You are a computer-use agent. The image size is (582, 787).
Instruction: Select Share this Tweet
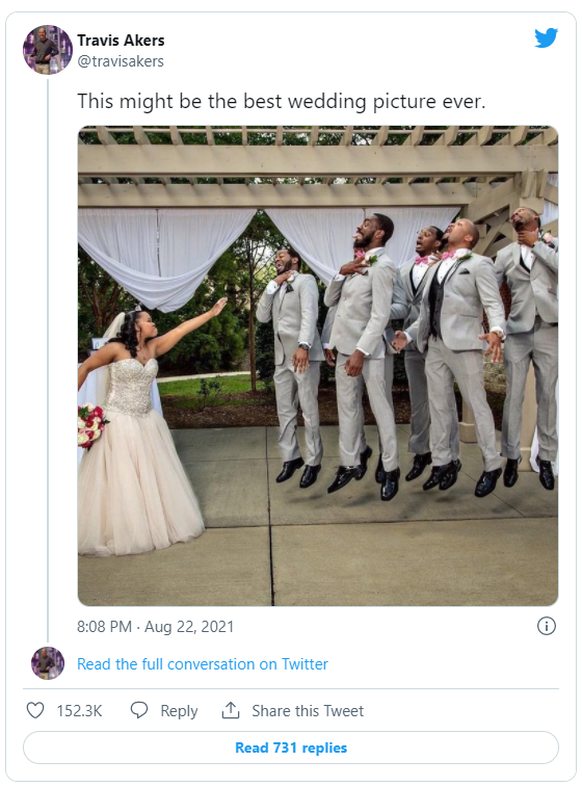coord(308,711)
